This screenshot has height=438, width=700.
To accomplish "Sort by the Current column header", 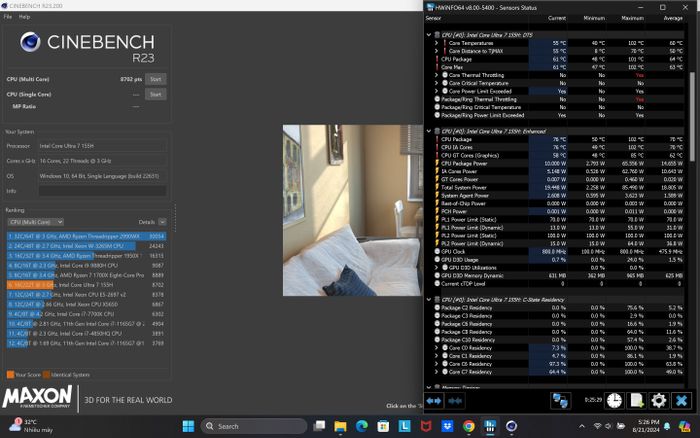I will coord(557,18).
